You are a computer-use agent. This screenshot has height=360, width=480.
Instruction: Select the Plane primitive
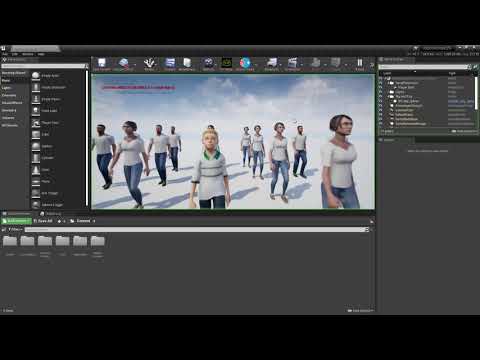coord(58,181)
